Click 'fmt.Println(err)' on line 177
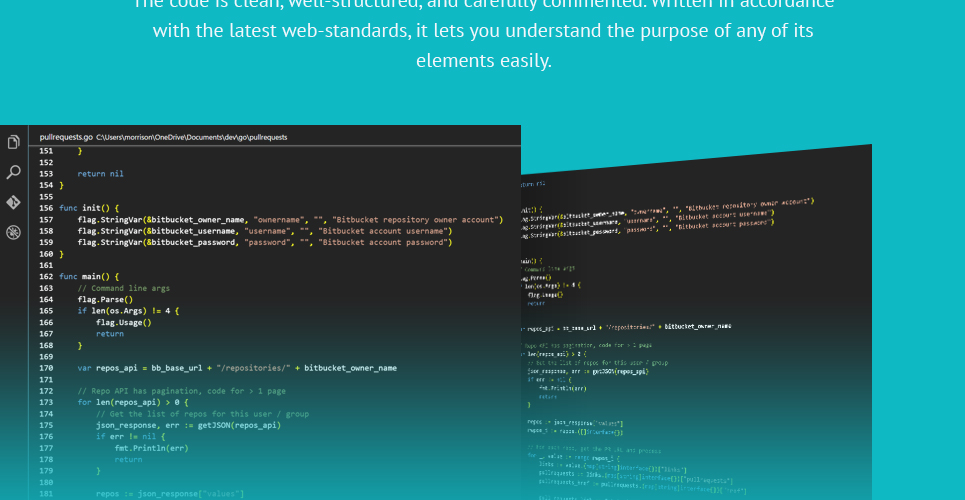The image size is (965, 500). [x=151, y=448]
